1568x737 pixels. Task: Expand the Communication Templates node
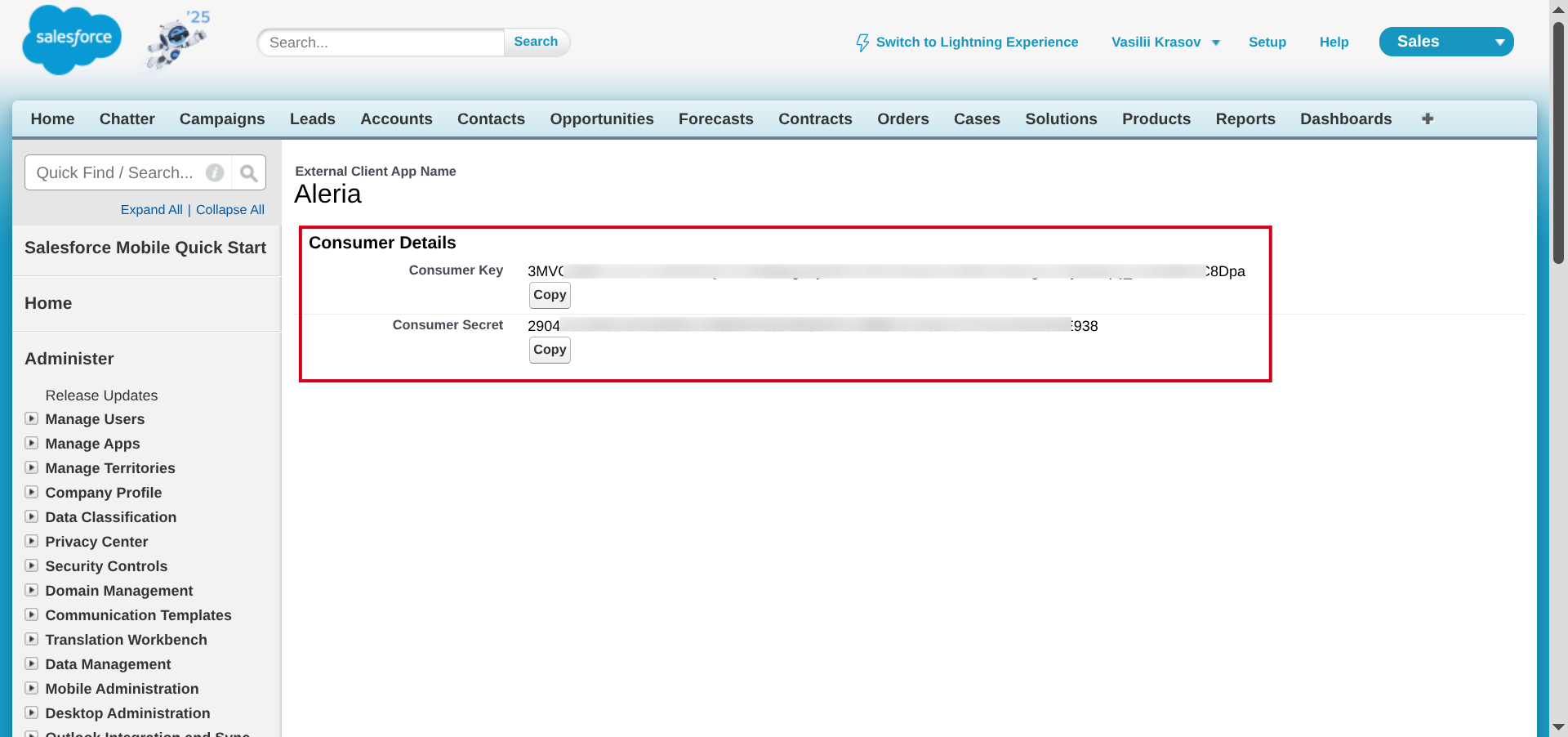(32, 614)
